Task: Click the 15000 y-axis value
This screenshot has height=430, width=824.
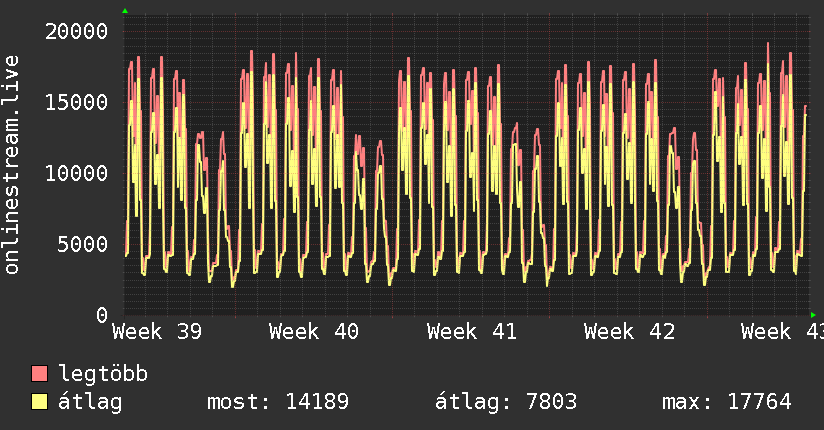Action: point(76,103)
